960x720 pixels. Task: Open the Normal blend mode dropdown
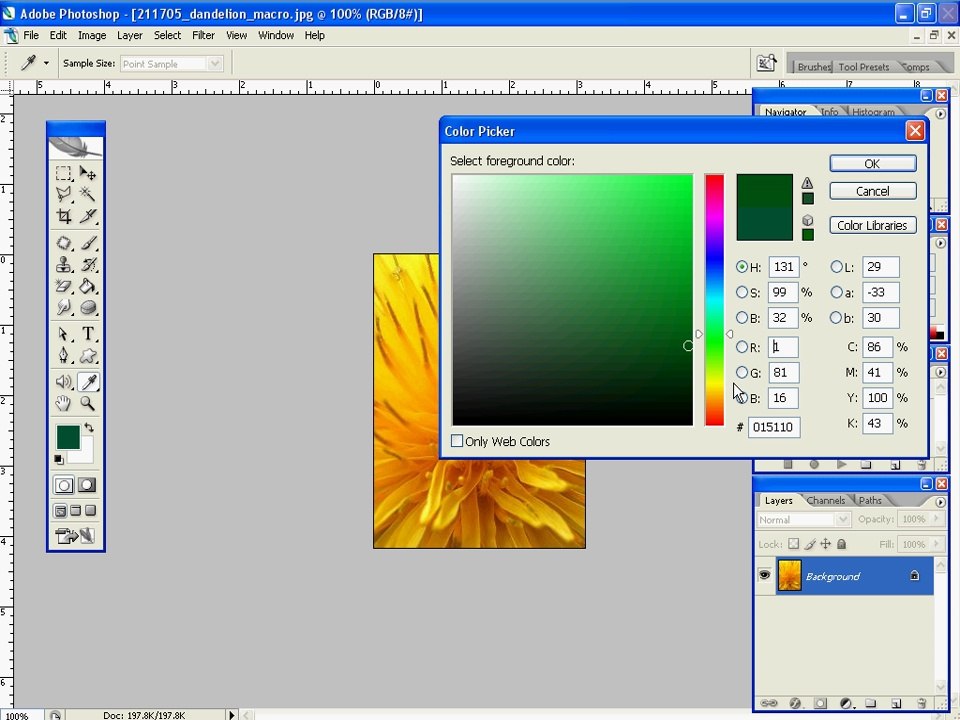click(x=803, y=519)
